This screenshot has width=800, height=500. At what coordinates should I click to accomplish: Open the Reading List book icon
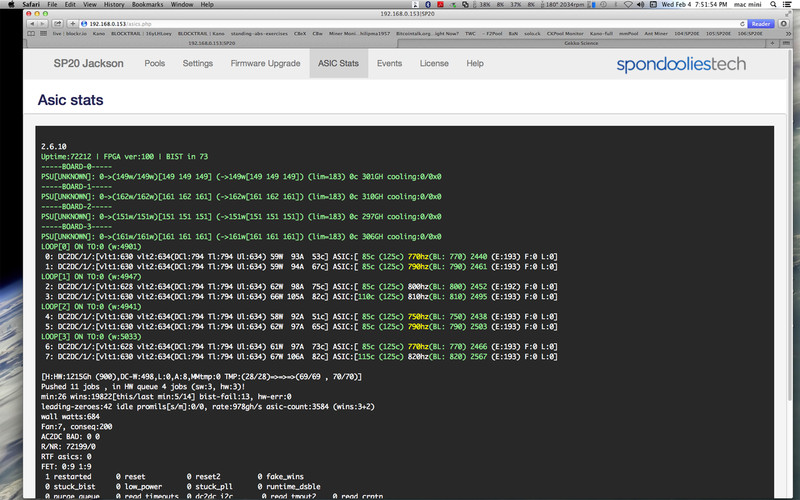[31, 34]
